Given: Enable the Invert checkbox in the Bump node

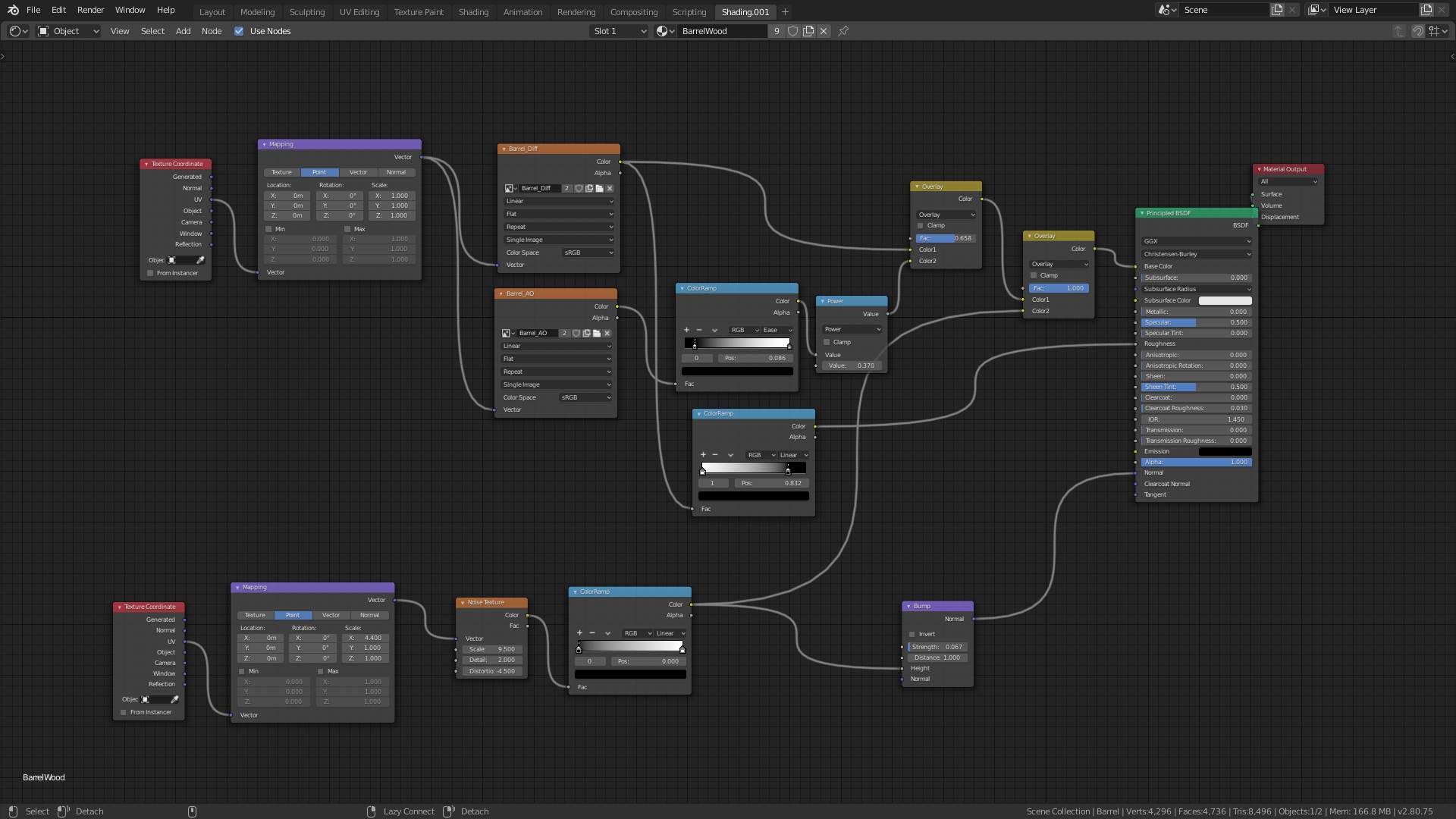Looking at the screenshot, I should pyautogui.click(x=912, y=634).
